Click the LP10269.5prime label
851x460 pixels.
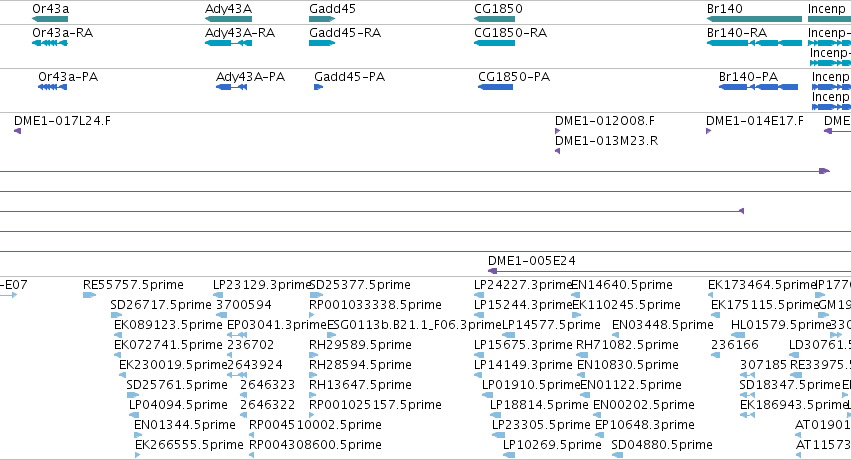click(552, 444)
